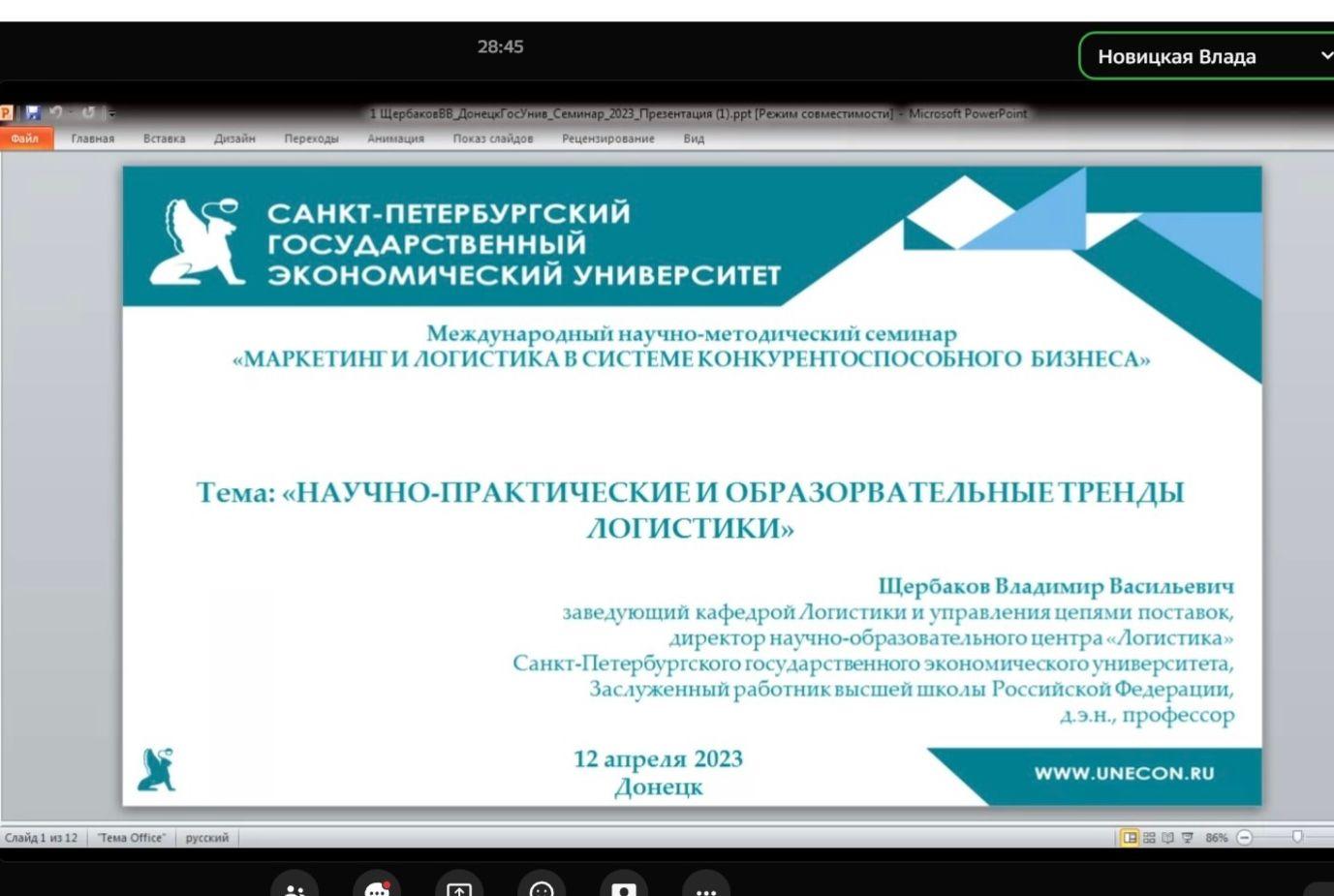This screenshot has height=896, width=1334.
Task: Switch to the Главная ribbon tab
Action: (93, 139)
